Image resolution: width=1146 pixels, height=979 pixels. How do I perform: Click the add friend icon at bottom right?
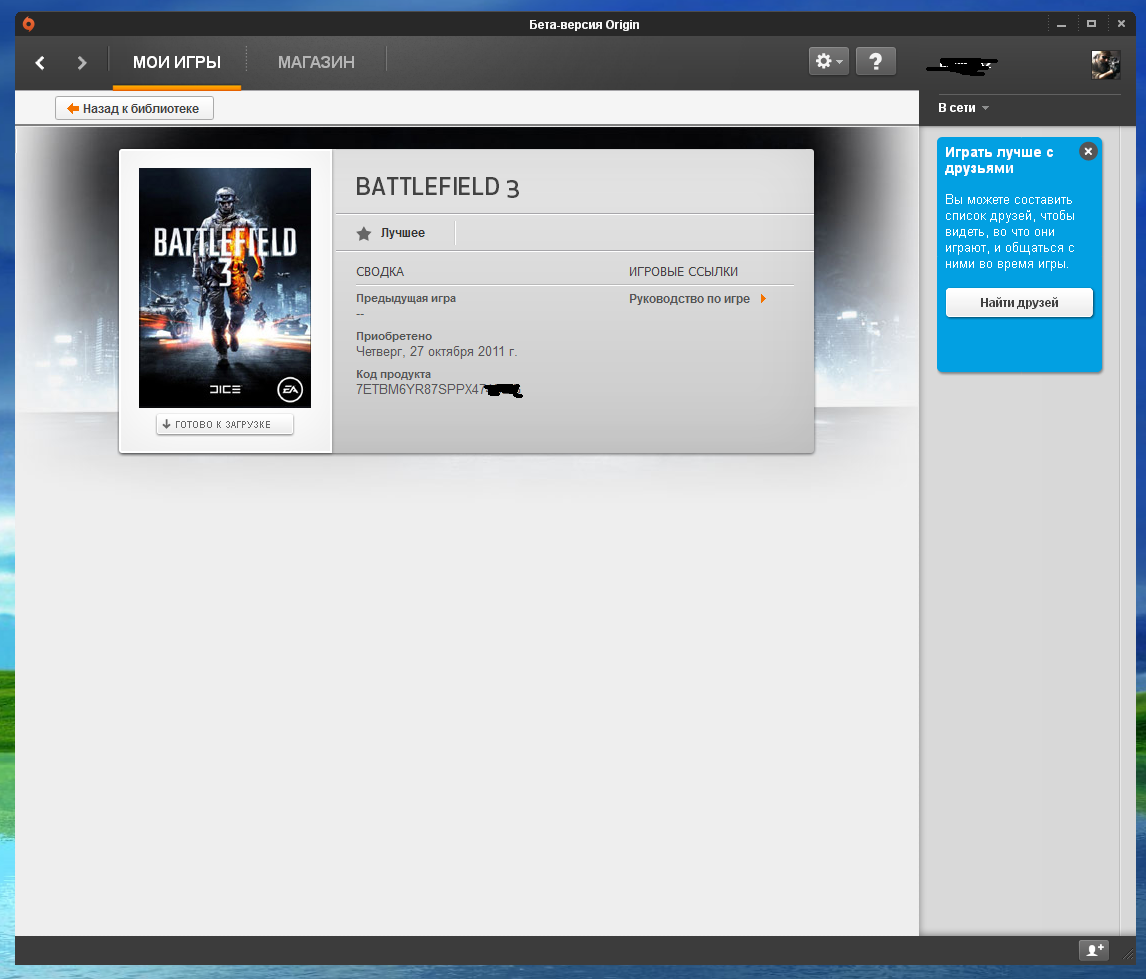pyautogui.click(x=1093, y=950)
